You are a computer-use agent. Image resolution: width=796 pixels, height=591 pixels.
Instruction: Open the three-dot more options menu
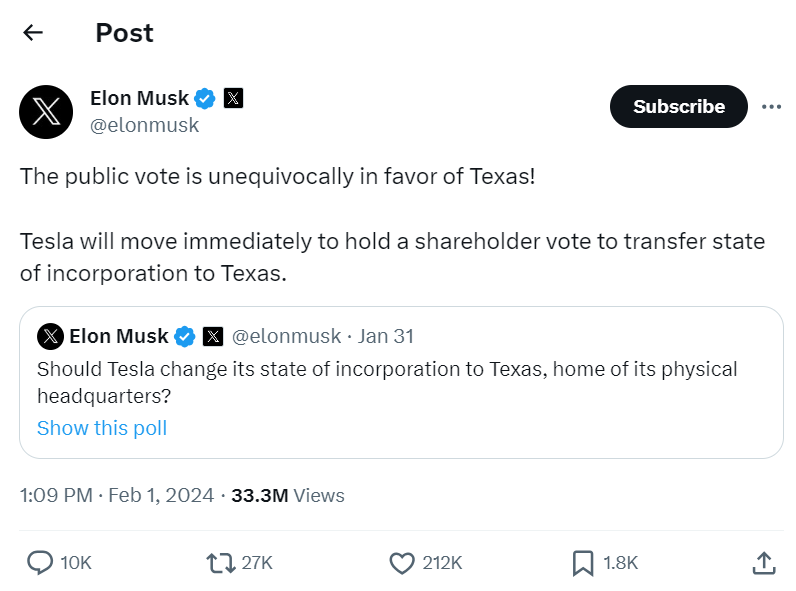click(x=771, y=107)
